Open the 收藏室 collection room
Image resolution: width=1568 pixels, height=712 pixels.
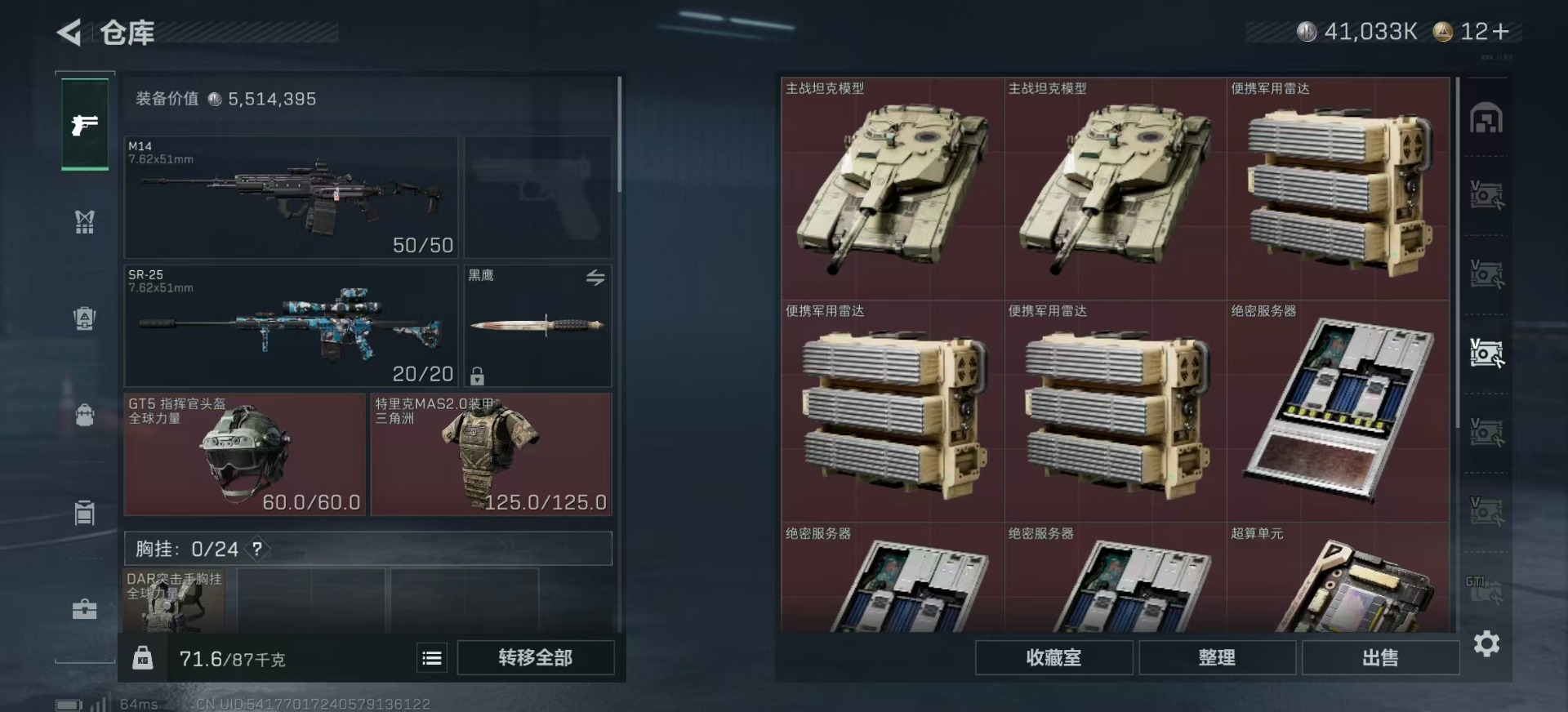pyautogui.click(x=1053, y=657)
